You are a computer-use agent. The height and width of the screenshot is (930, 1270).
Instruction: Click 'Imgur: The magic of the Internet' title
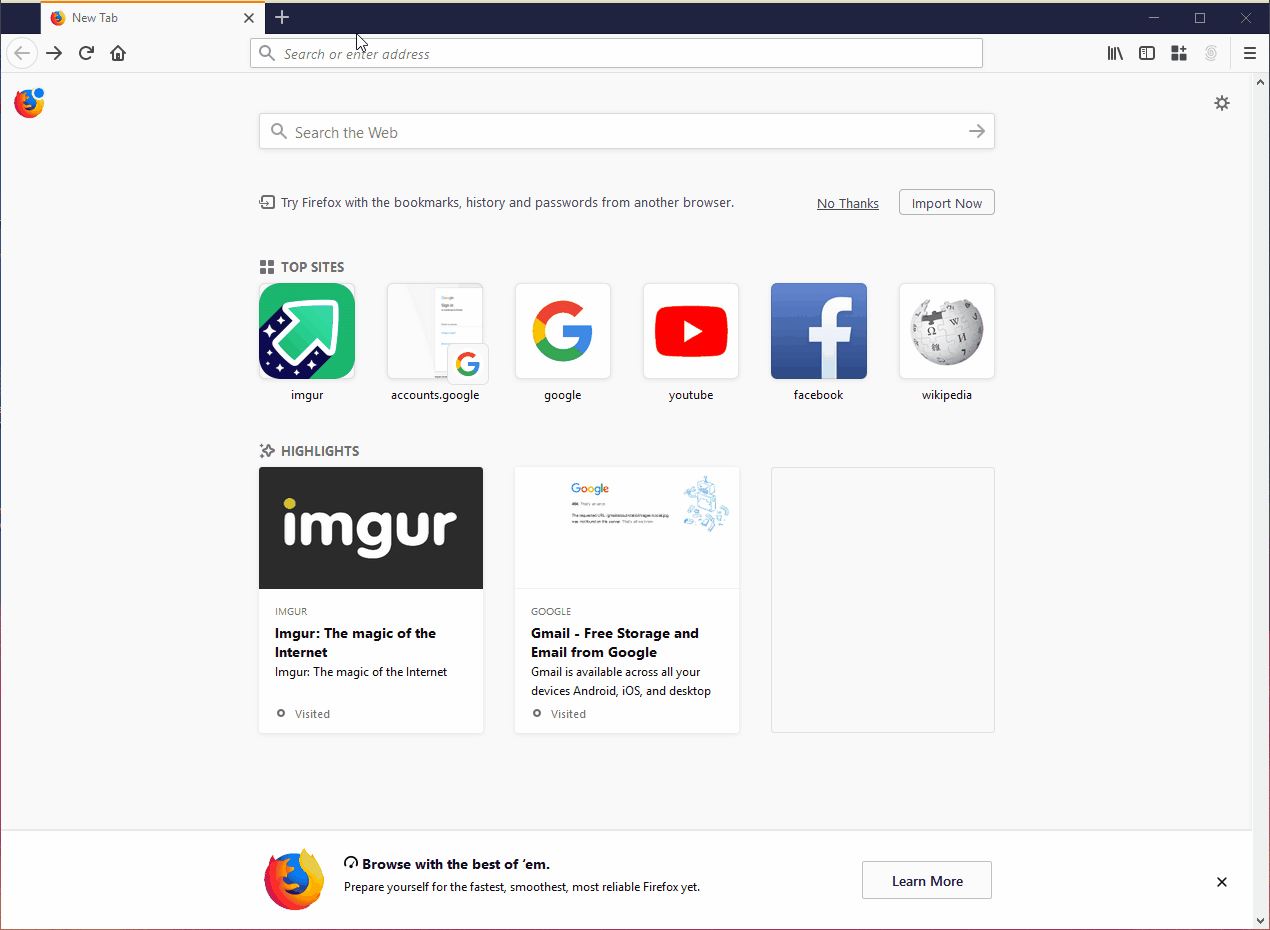click(356, 642)
